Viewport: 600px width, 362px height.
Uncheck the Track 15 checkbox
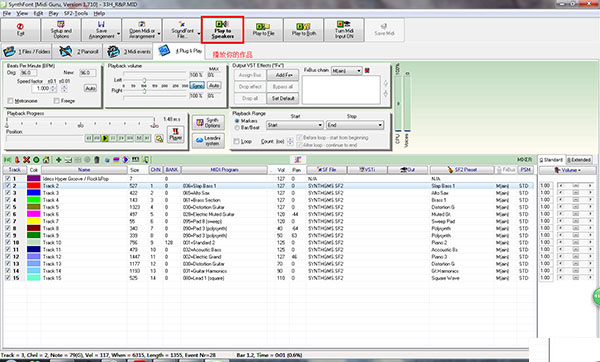(8, 278)
